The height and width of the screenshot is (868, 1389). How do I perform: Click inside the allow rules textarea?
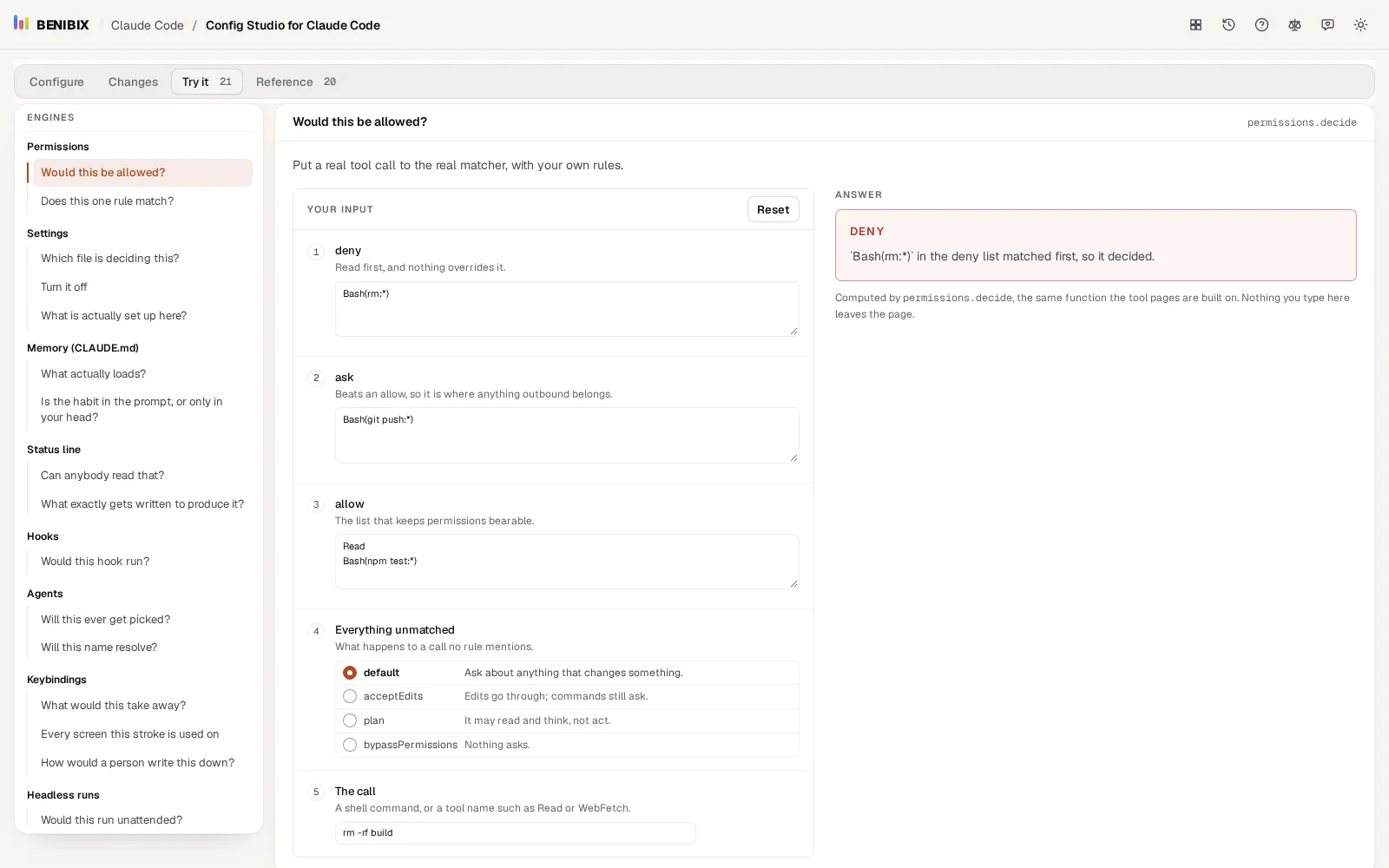[x=567, y=562]
